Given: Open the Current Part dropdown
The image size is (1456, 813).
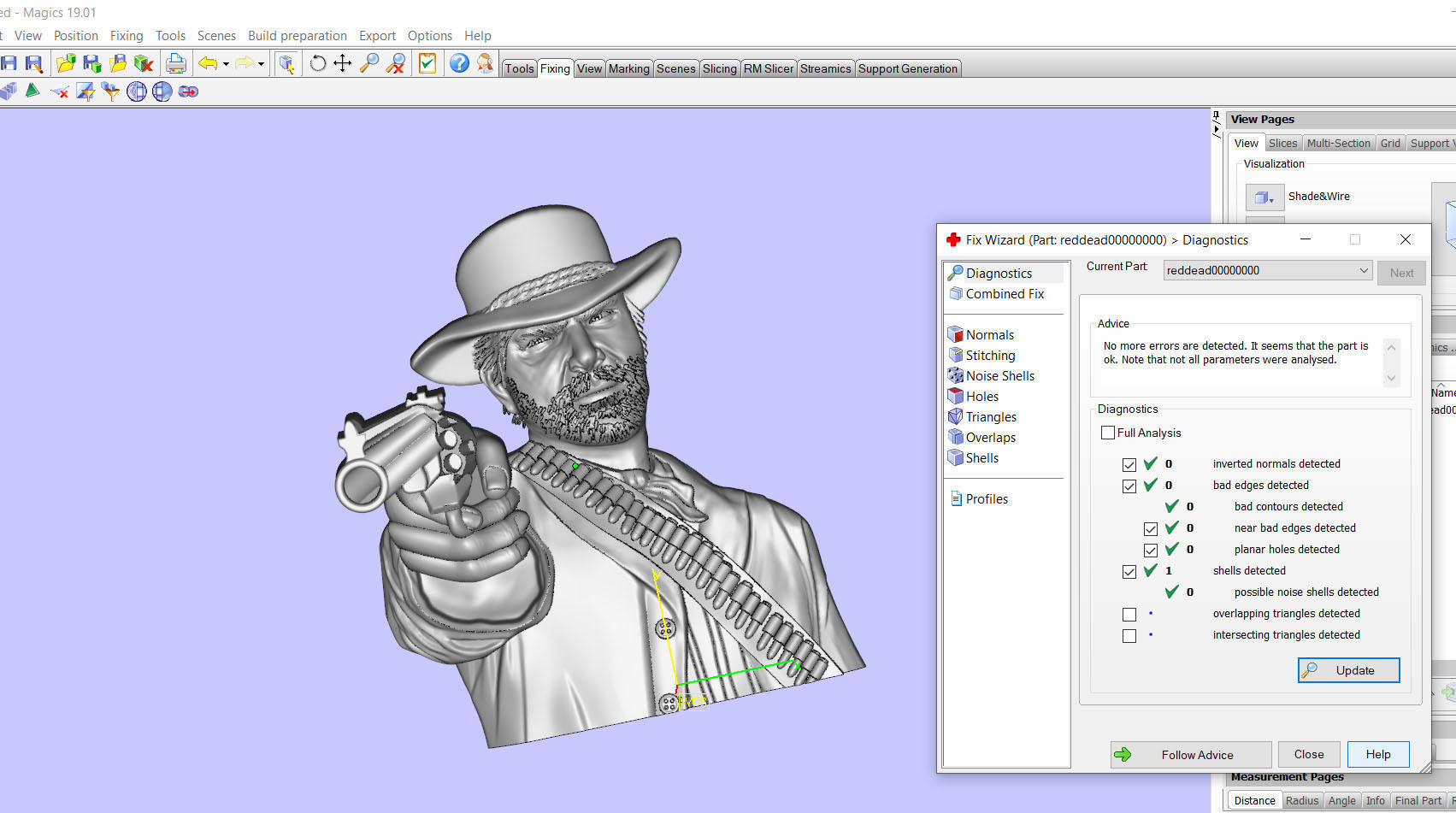Looking at the screenshot, I should coord(1268,270).
